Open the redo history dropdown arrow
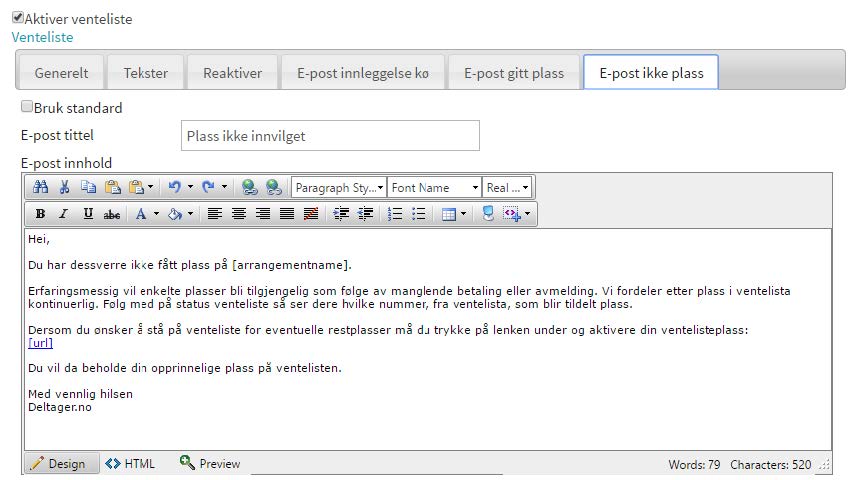Image resolution: width=851 pixels, height=480 pixels. coord(224,187)
